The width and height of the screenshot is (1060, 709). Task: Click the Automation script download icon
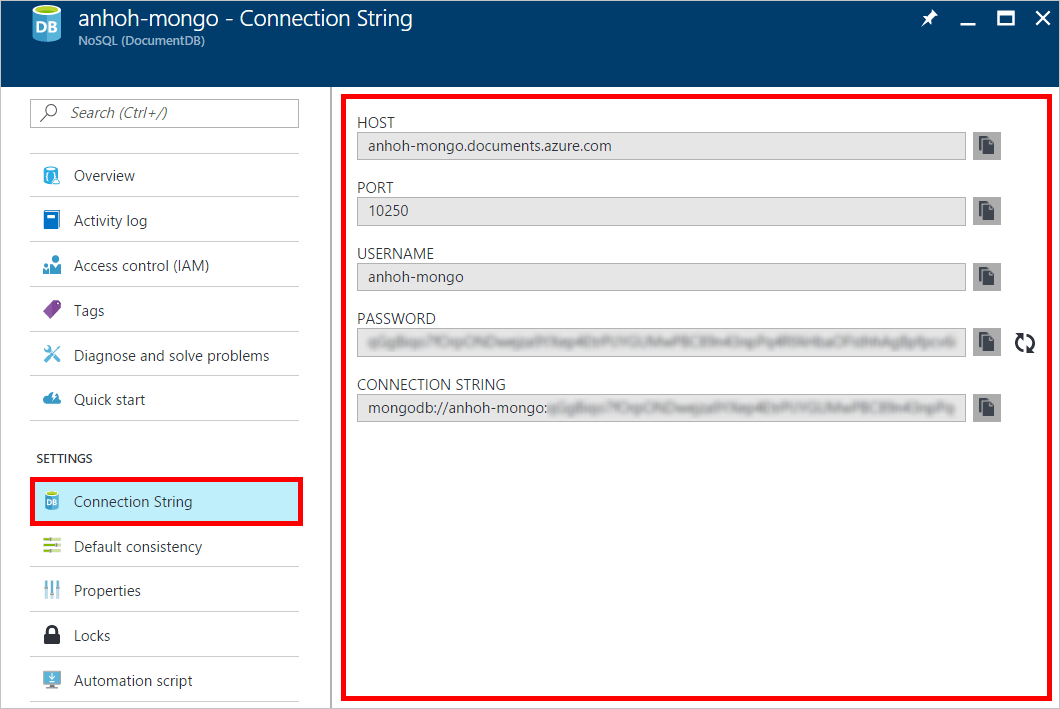tap(51, 679)
